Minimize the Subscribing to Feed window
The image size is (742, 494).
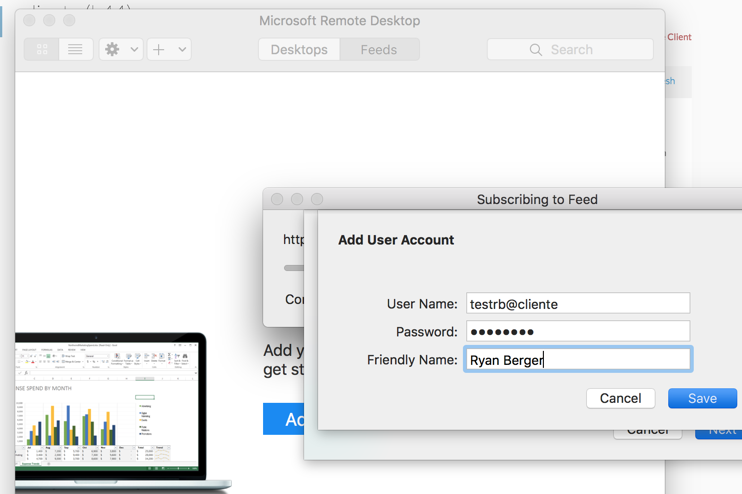pos(297,199)
